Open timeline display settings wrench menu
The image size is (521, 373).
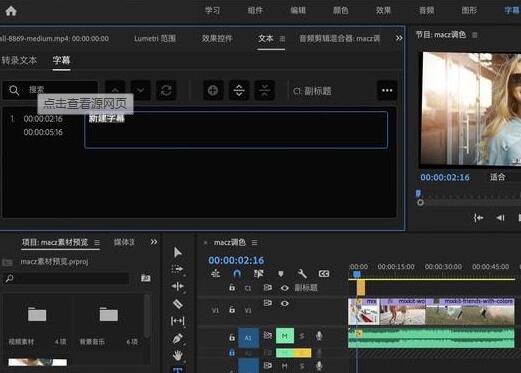(x=302, y=274)
